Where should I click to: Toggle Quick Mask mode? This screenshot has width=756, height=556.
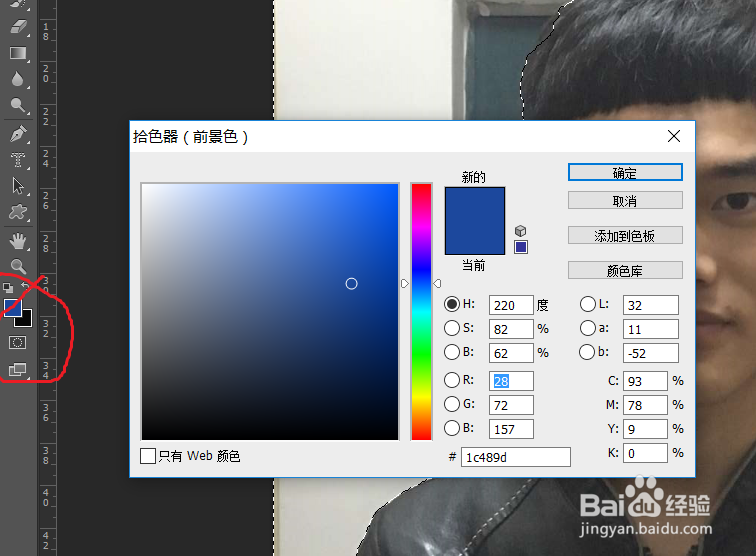[x=17, y=343]
